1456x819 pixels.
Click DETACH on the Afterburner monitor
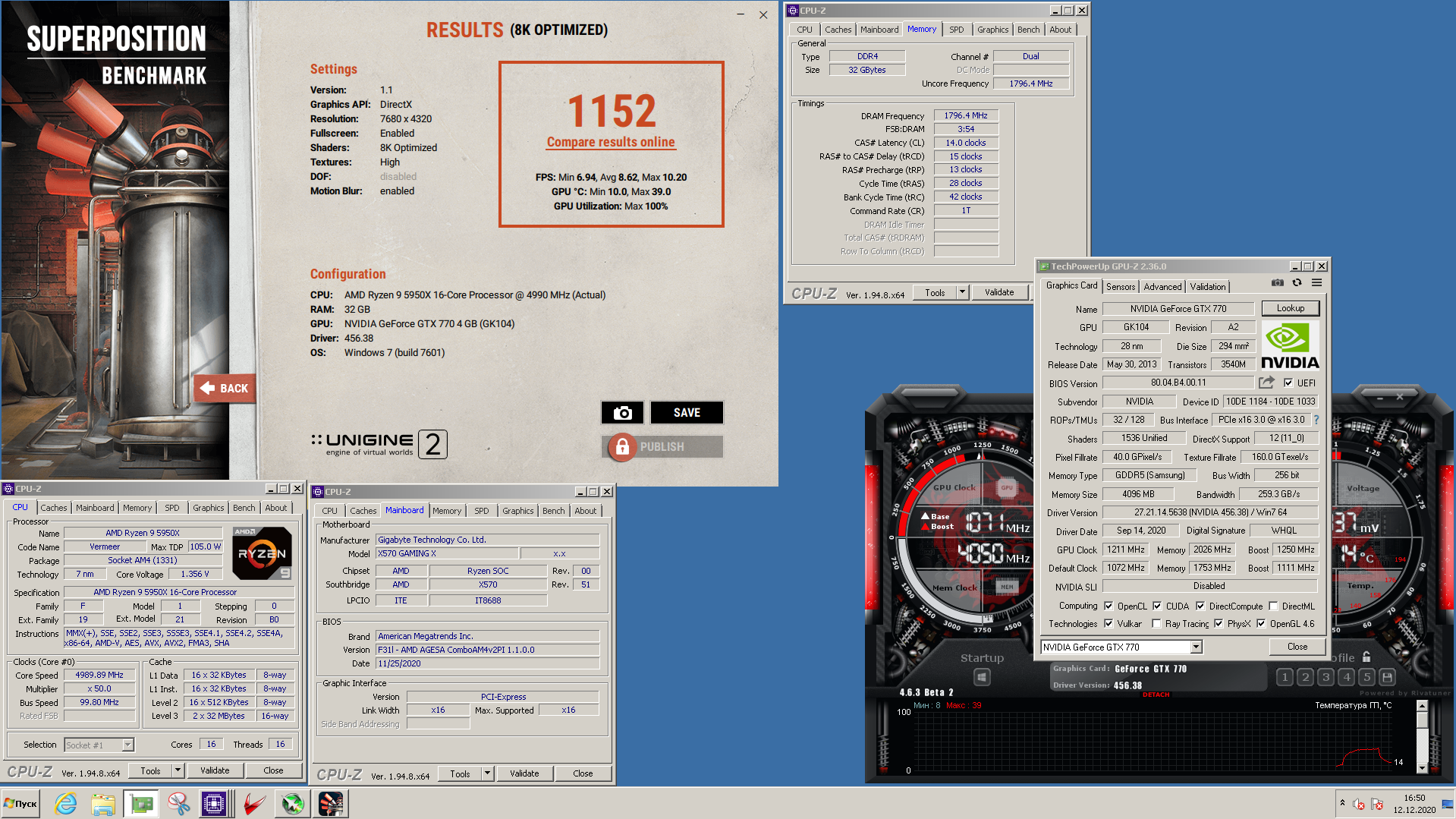coord(1156,695)
